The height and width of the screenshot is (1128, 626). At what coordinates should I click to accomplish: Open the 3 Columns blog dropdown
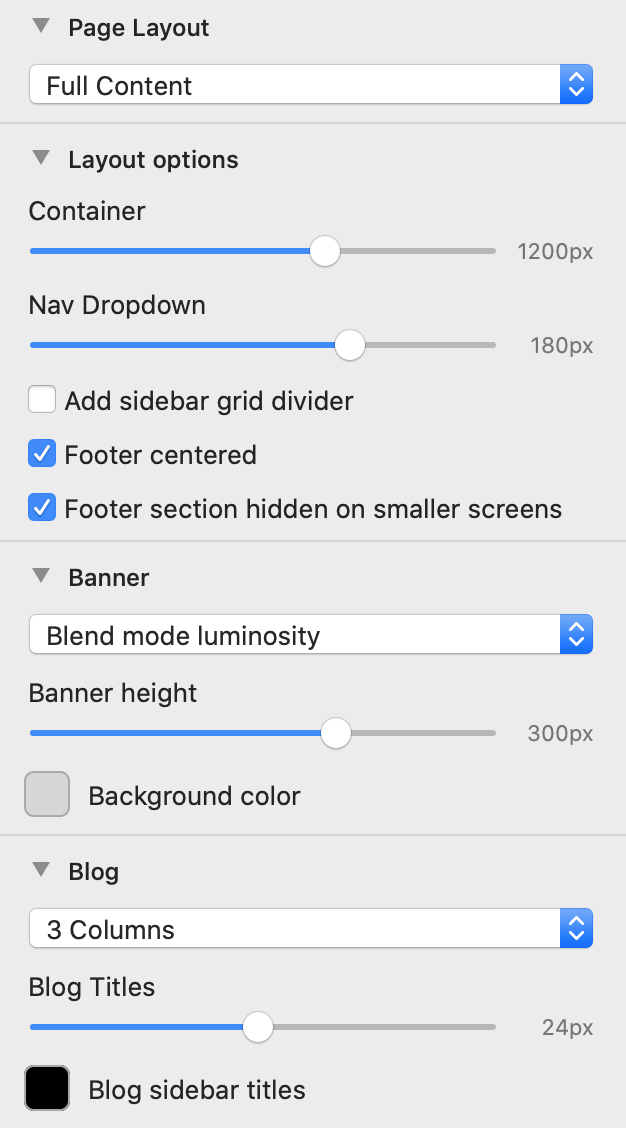(311, 929)
